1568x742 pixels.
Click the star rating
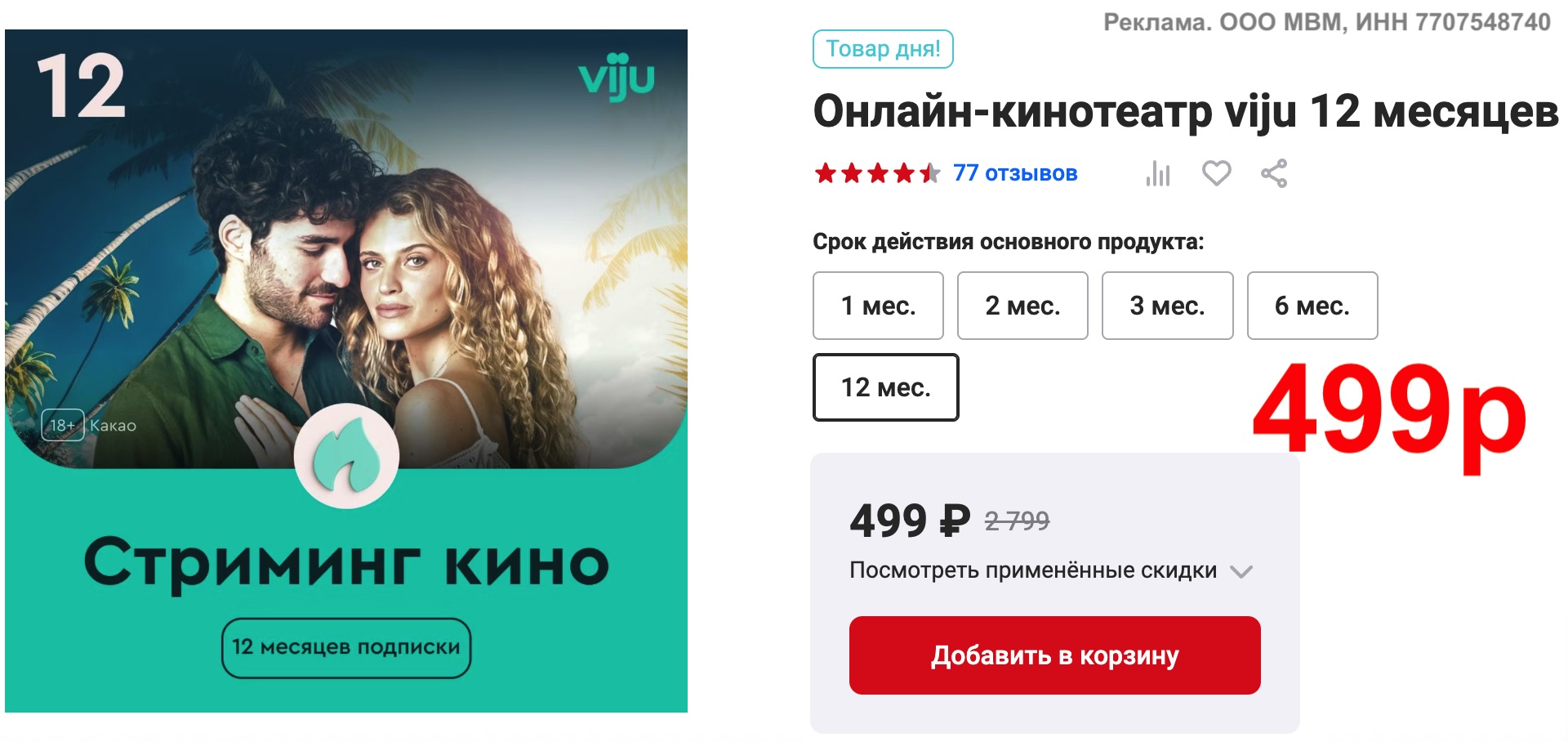coord(877,173)
